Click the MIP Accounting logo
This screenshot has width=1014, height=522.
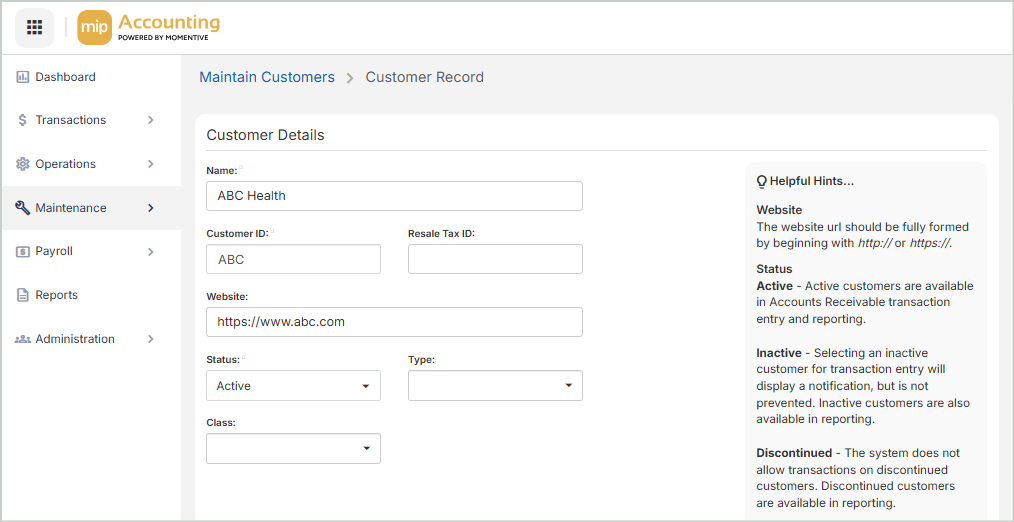click(148, 27)
